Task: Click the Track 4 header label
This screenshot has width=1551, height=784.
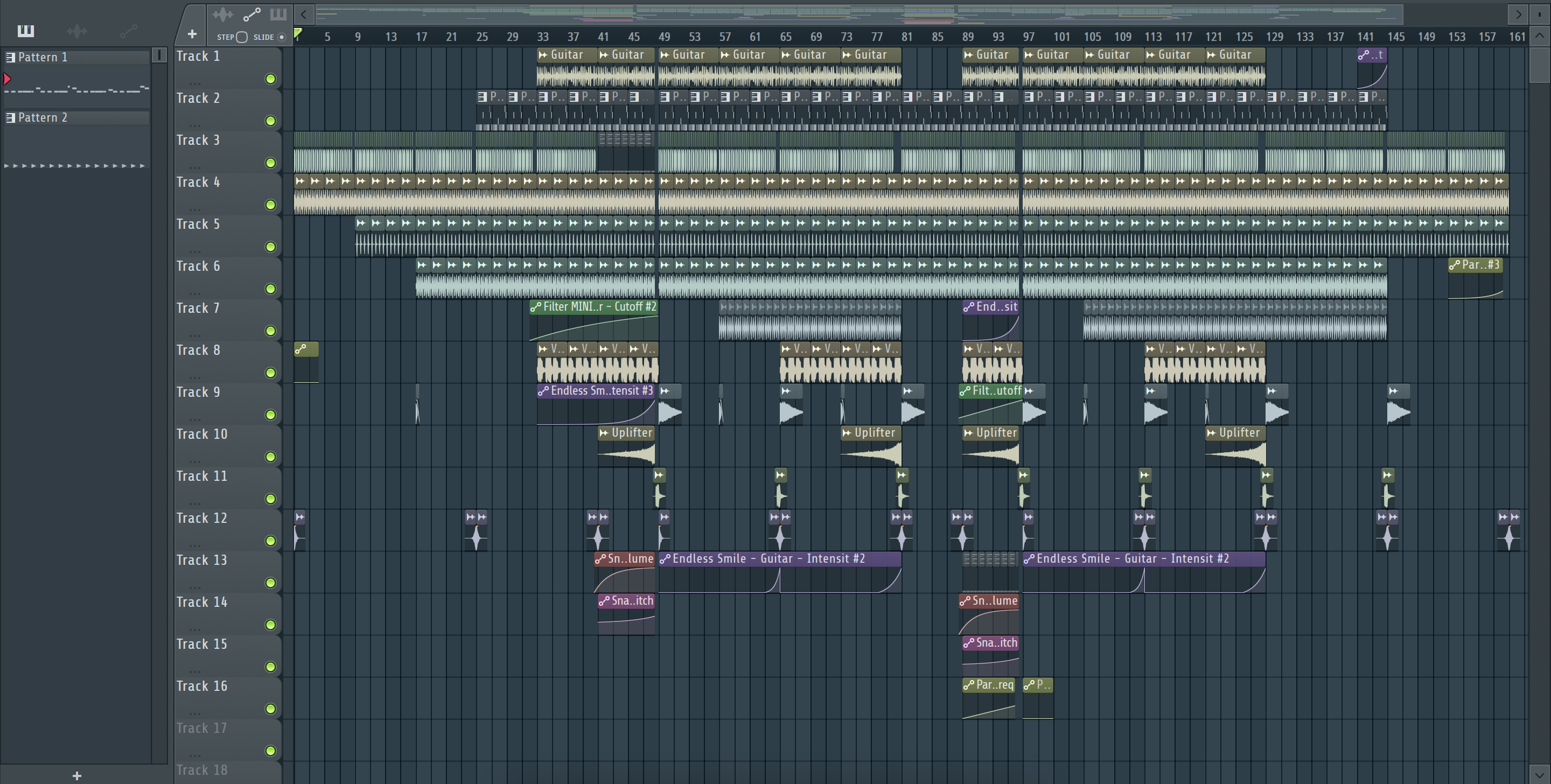Action: (x=198, y=183)
